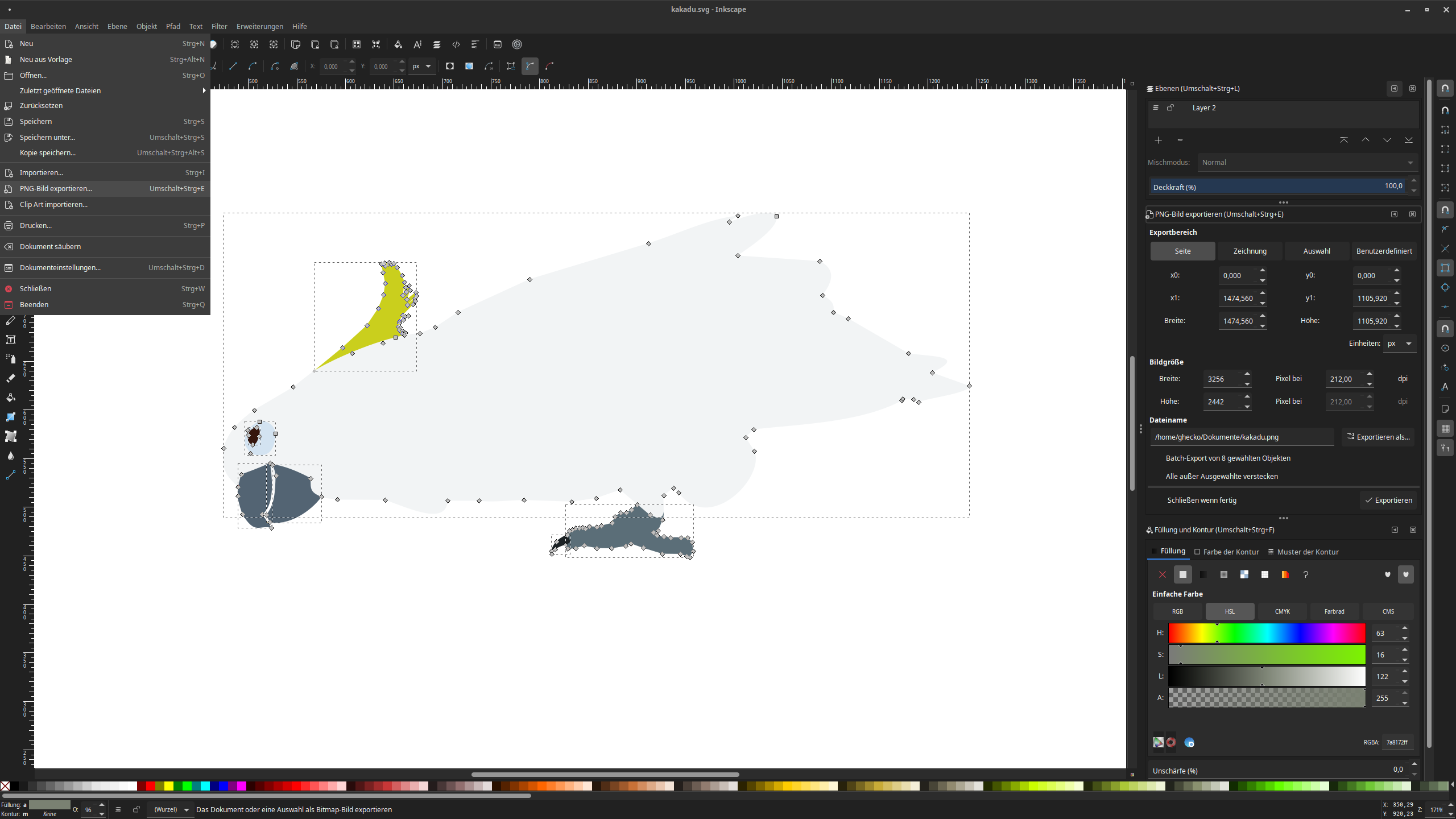
Task: Set fill to no paint (X icon)
Action: tap(1162, 574)
